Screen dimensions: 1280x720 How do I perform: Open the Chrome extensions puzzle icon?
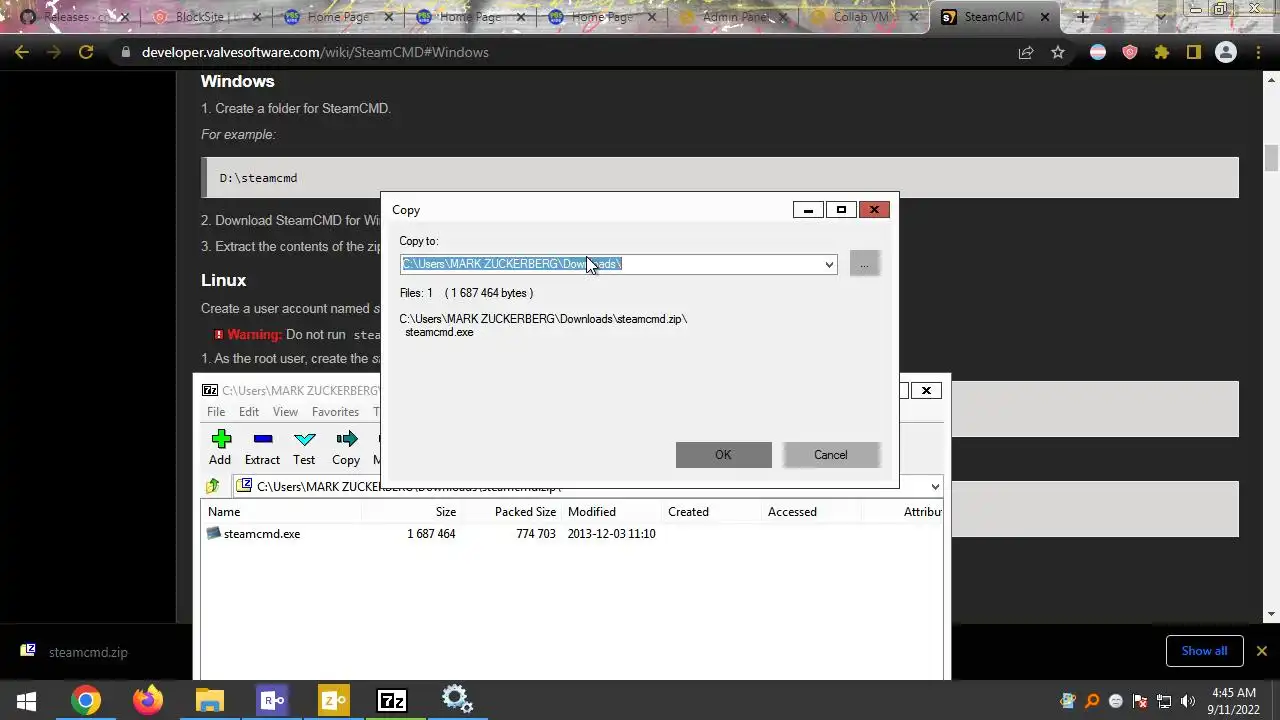click(1162, 52)
